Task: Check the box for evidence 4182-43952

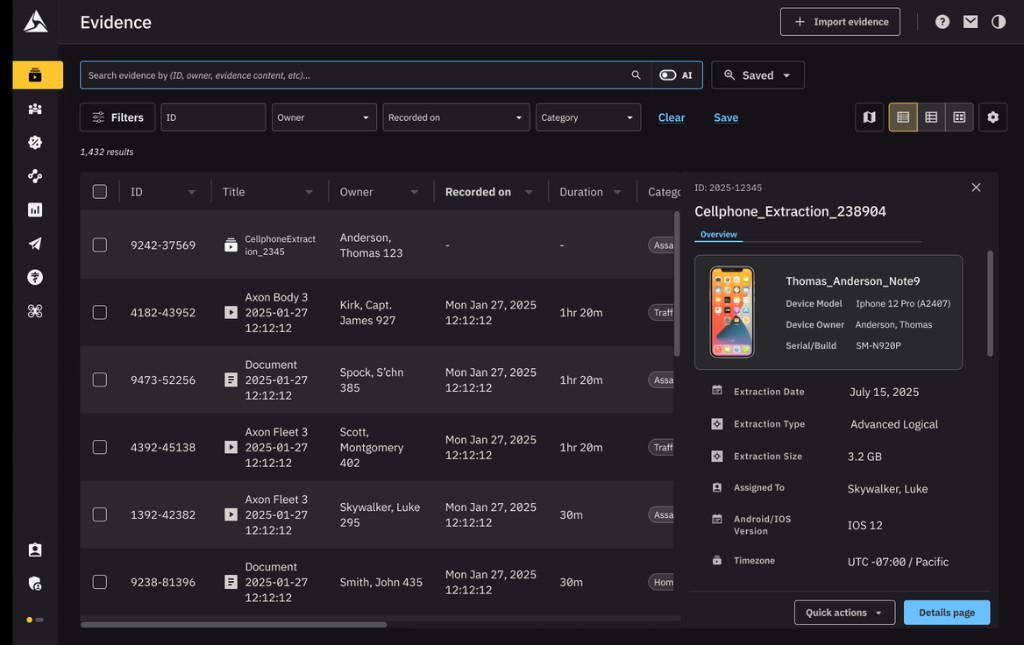Action: point(100,312)
